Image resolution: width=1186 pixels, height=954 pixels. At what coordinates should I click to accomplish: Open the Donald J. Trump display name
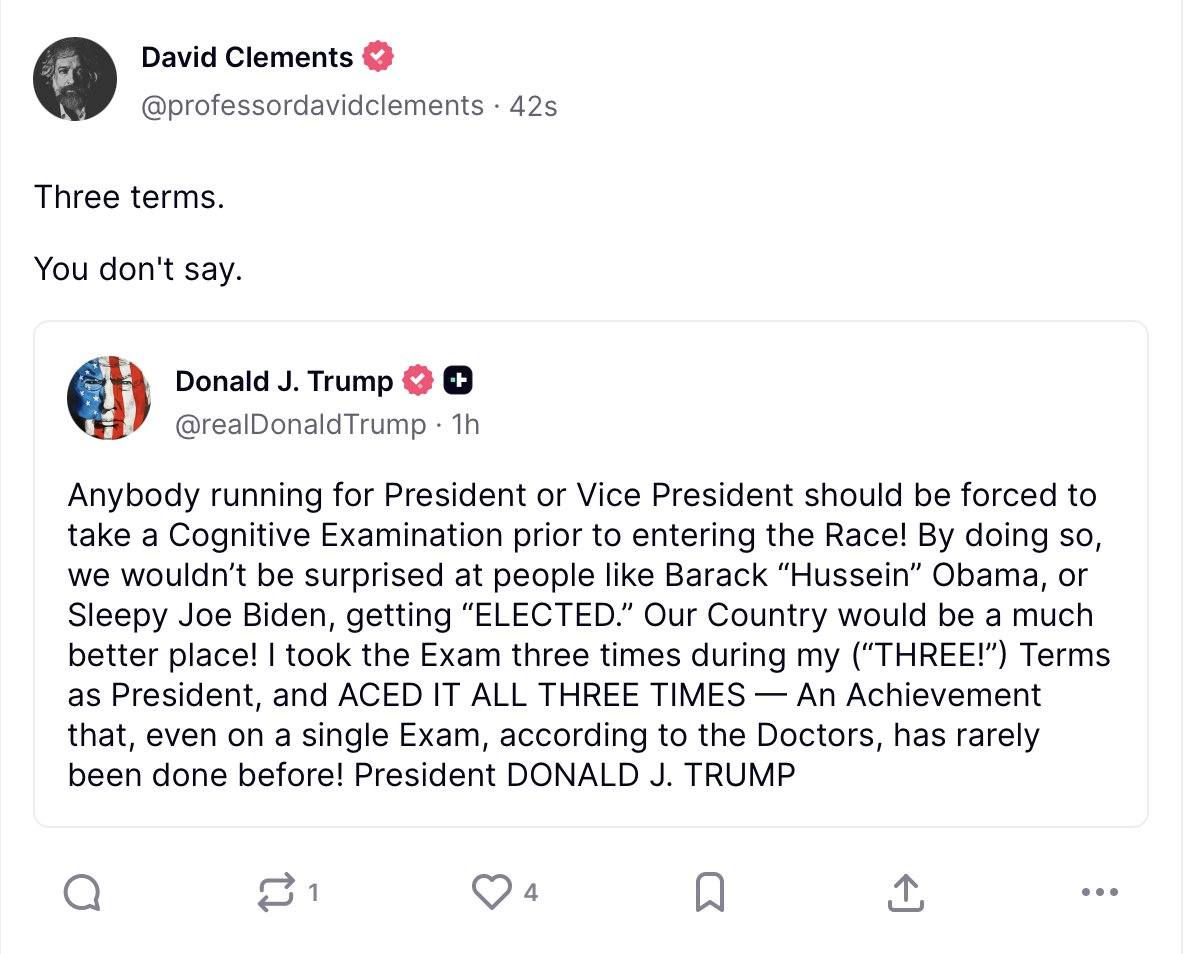[x=284, y=381]
